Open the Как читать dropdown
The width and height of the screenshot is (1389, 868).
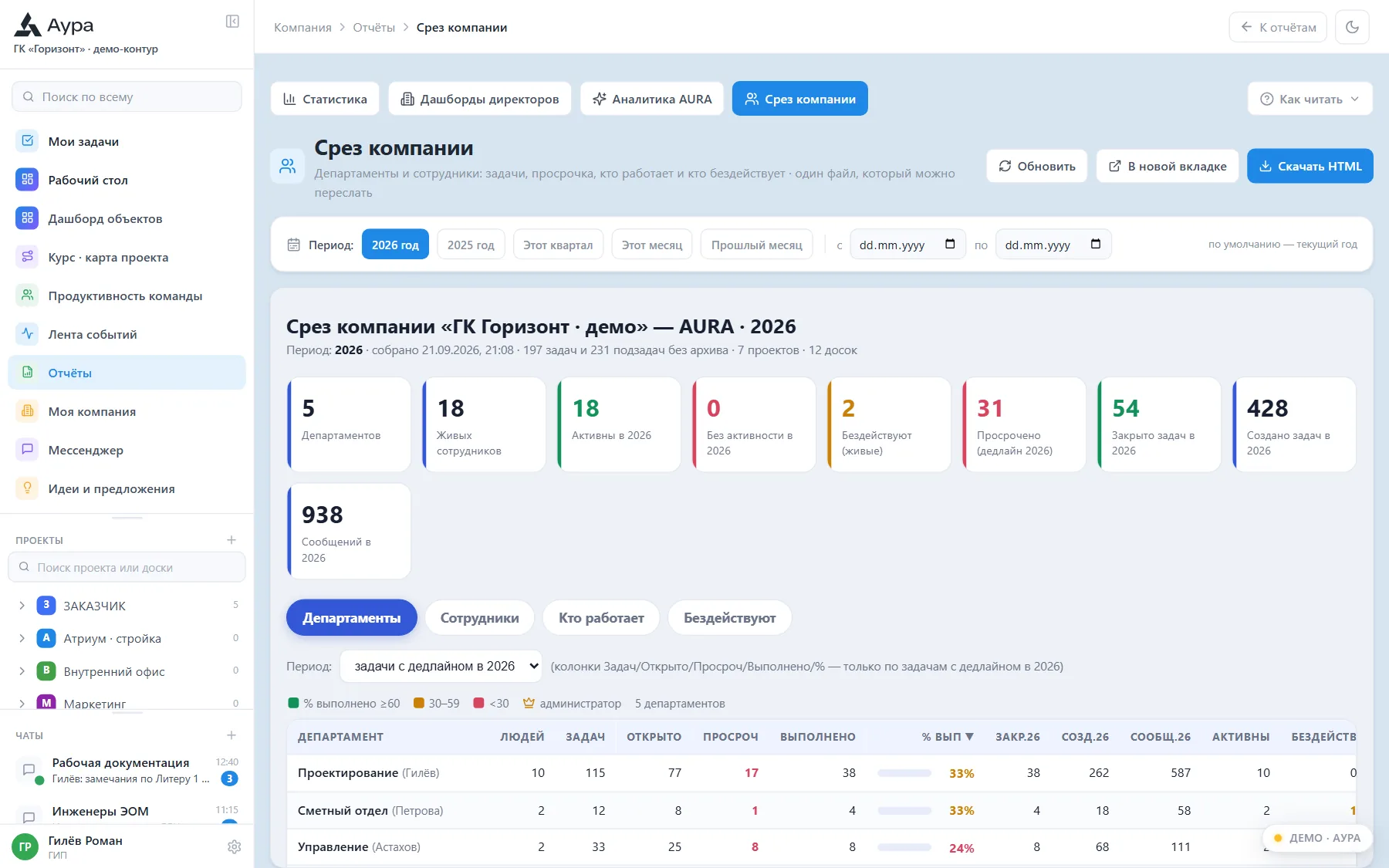pos(1310,99)
